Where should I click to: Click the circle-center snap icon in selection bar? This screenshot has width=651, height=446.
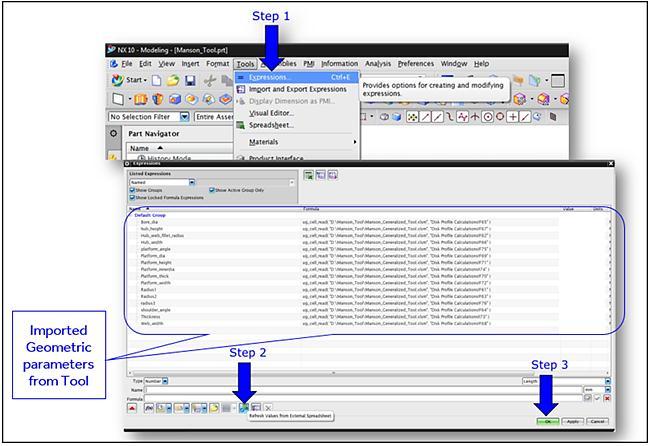[x=488, y=117]
